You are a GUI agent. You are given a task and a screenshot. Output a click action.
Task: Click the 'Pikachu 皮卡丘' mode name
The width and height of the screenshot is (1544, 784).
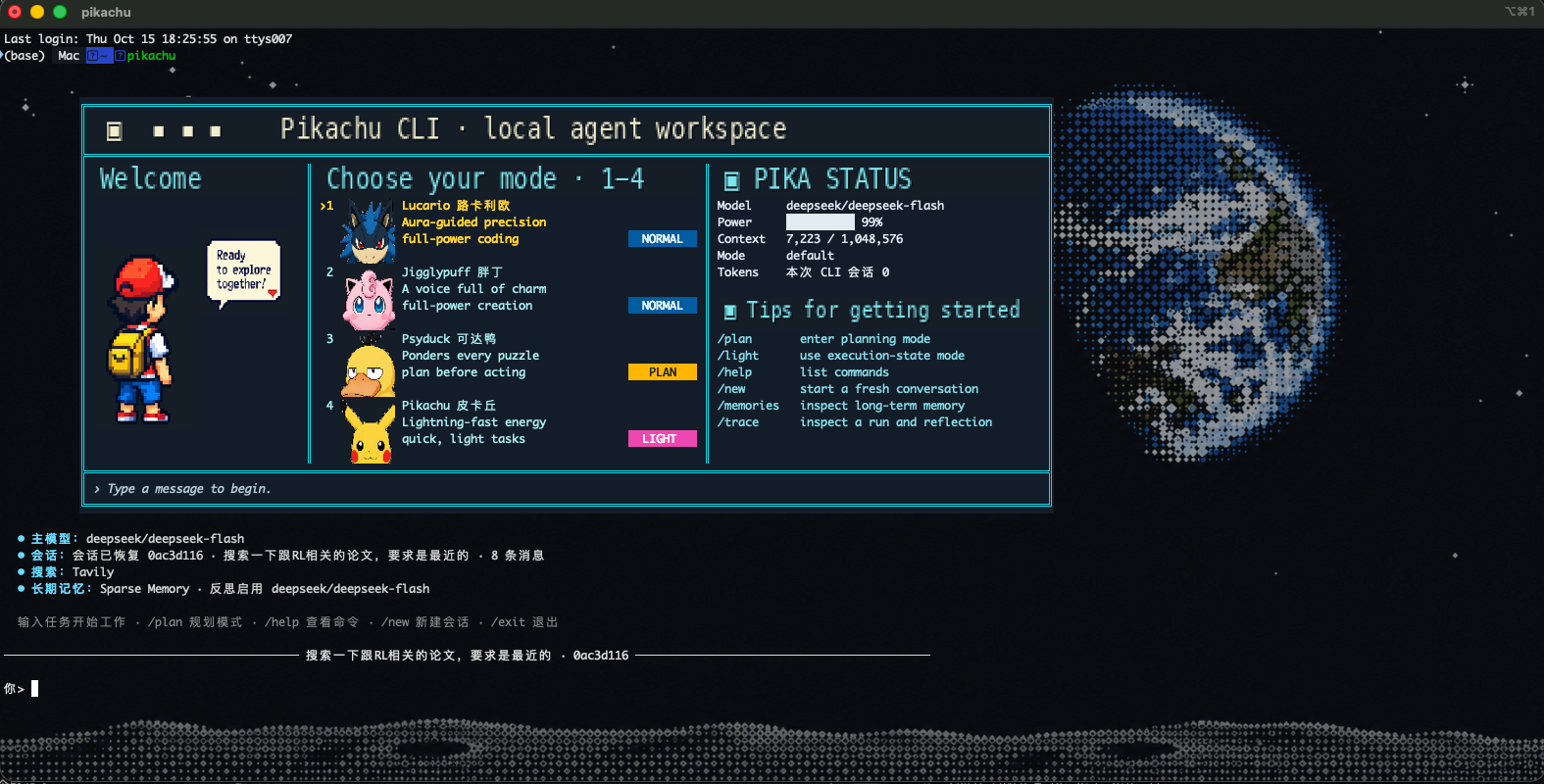(x=449, y=406)
